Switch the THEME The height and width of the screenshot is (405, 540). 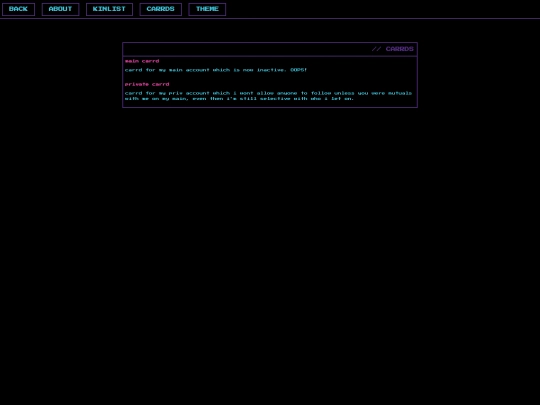(x=207, y=9)
